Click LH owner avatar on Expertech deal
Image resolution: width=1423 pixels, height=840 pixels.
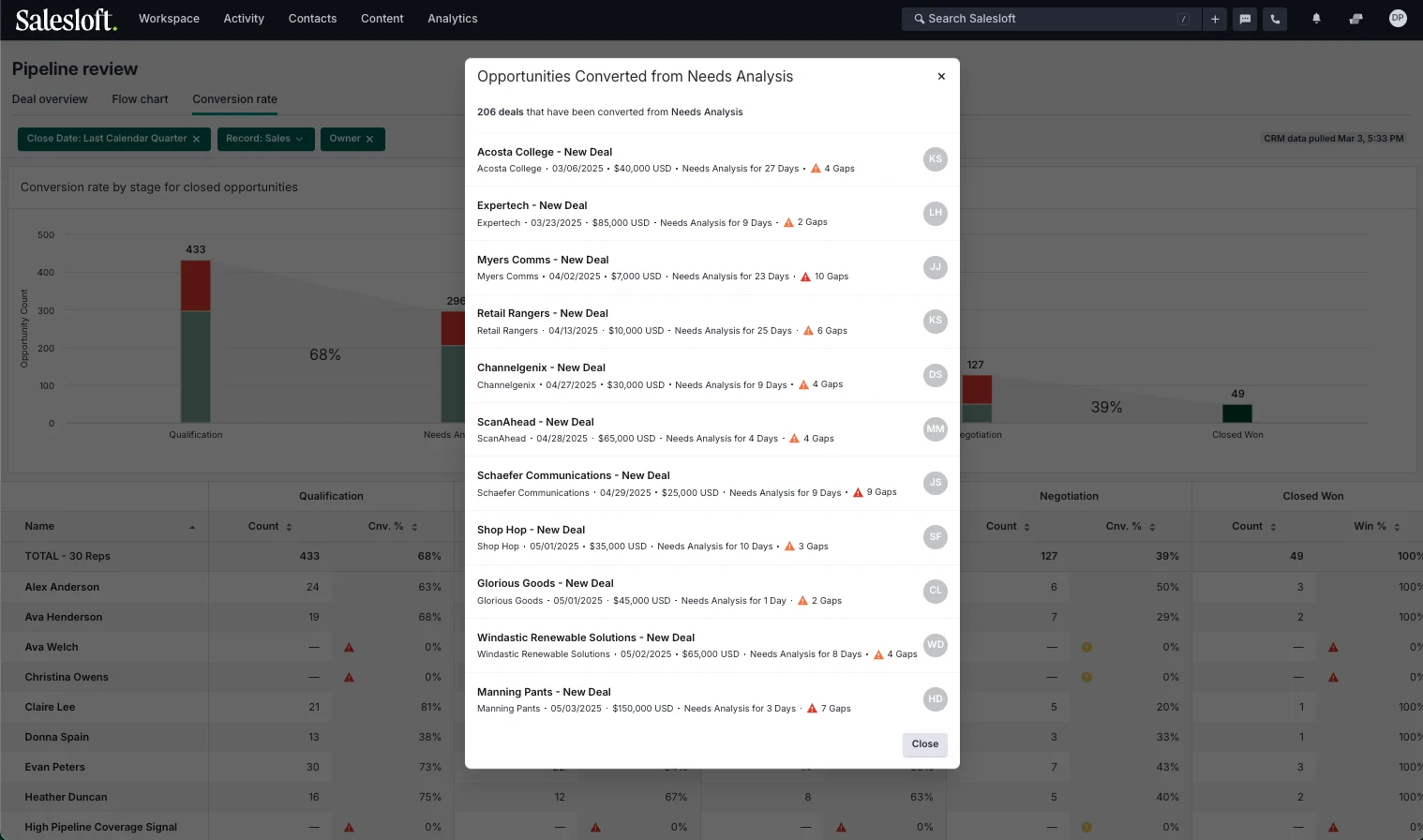936,213
